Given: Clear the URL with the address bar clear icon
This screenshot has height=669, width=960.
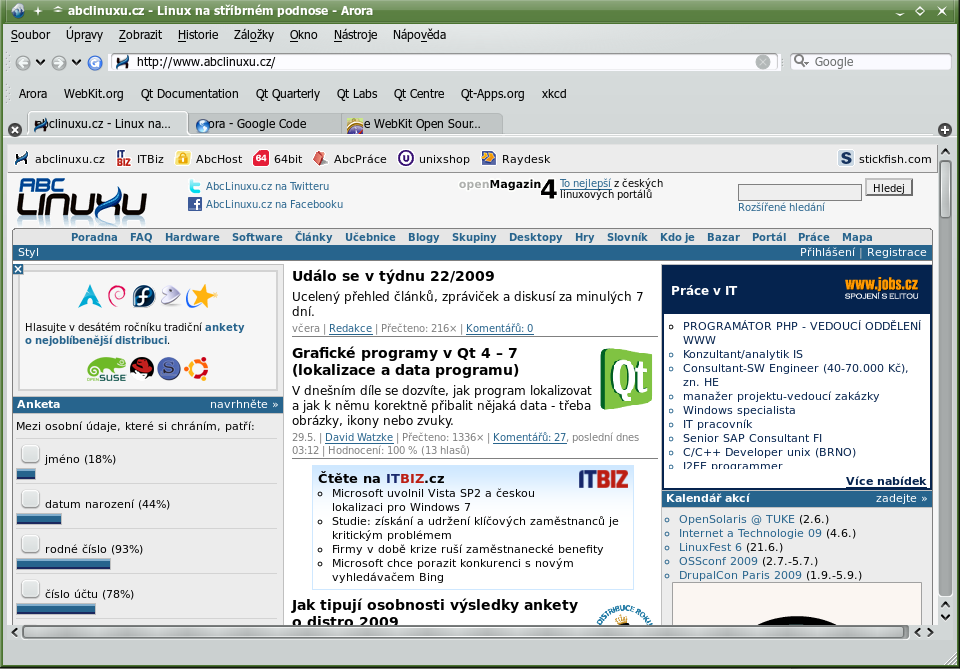Looking at the screenshot, I should (763, 62).
